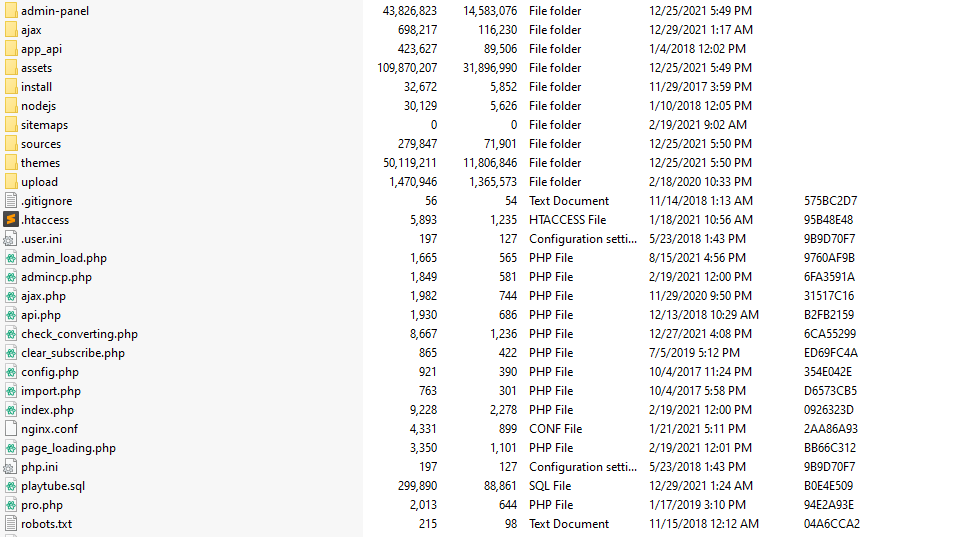Image resolution: width=974 pixels, height=537 pixels.
Task: Select the clear_subscribe.php file name
Action: pos(73,353)
